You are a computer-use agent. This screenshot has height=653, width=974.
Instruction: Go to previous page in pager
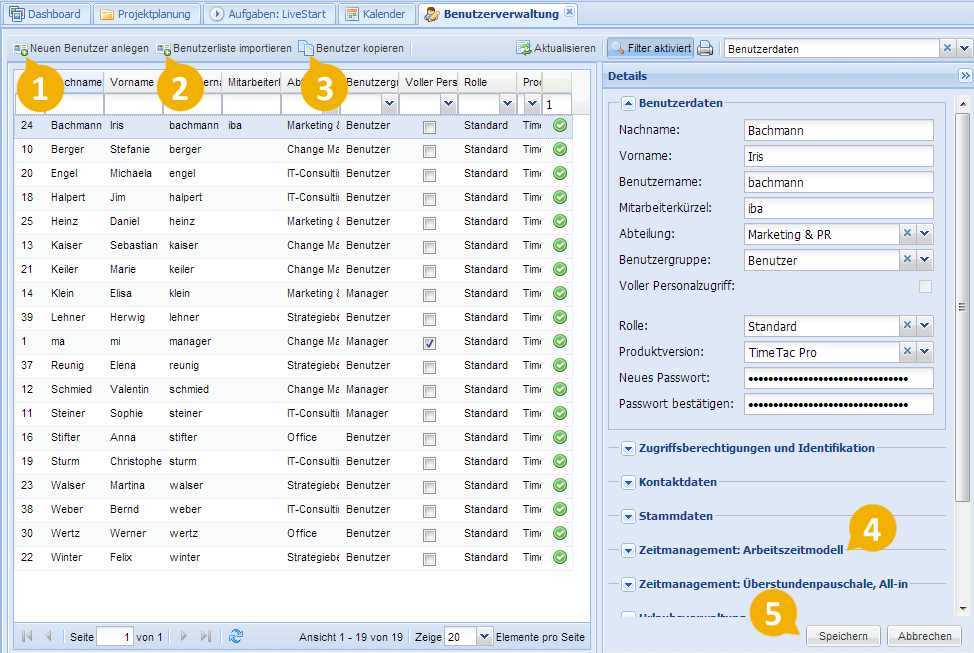[48, 636]
